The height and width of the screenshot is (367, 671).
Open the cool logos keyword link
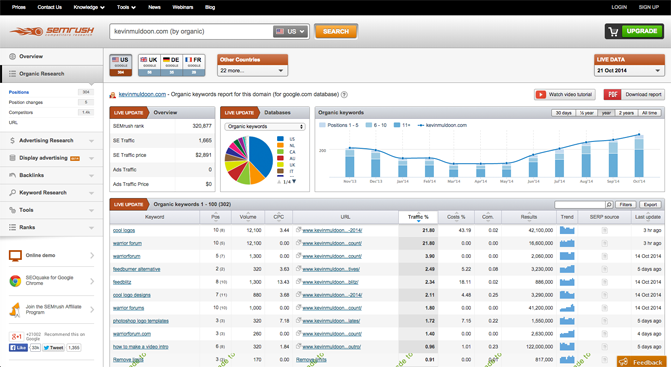124,231
